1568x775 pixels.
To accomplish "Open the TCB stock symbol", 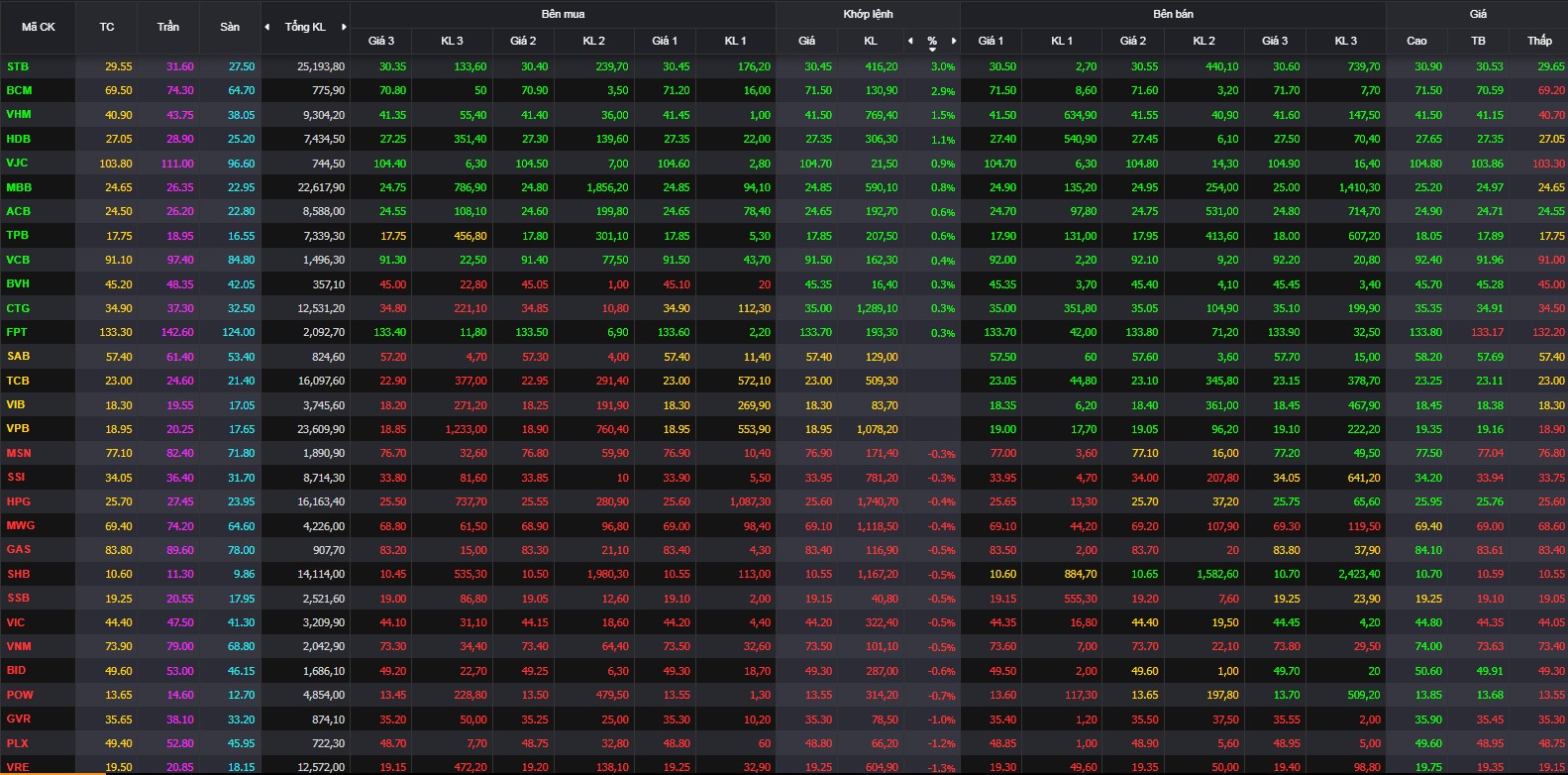I will (x=18, y=381).
